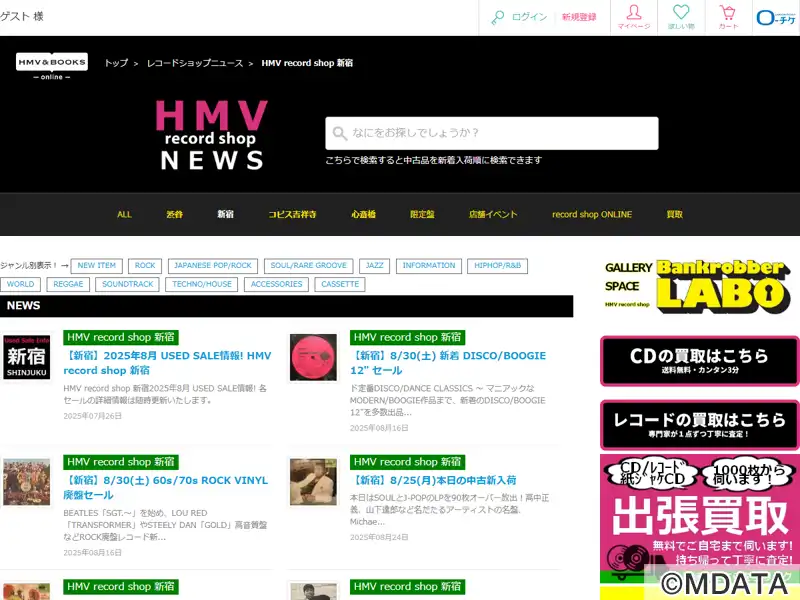
Task: Filter by JAPANESE POP/ROCK genre
Action: coord(213,266)
